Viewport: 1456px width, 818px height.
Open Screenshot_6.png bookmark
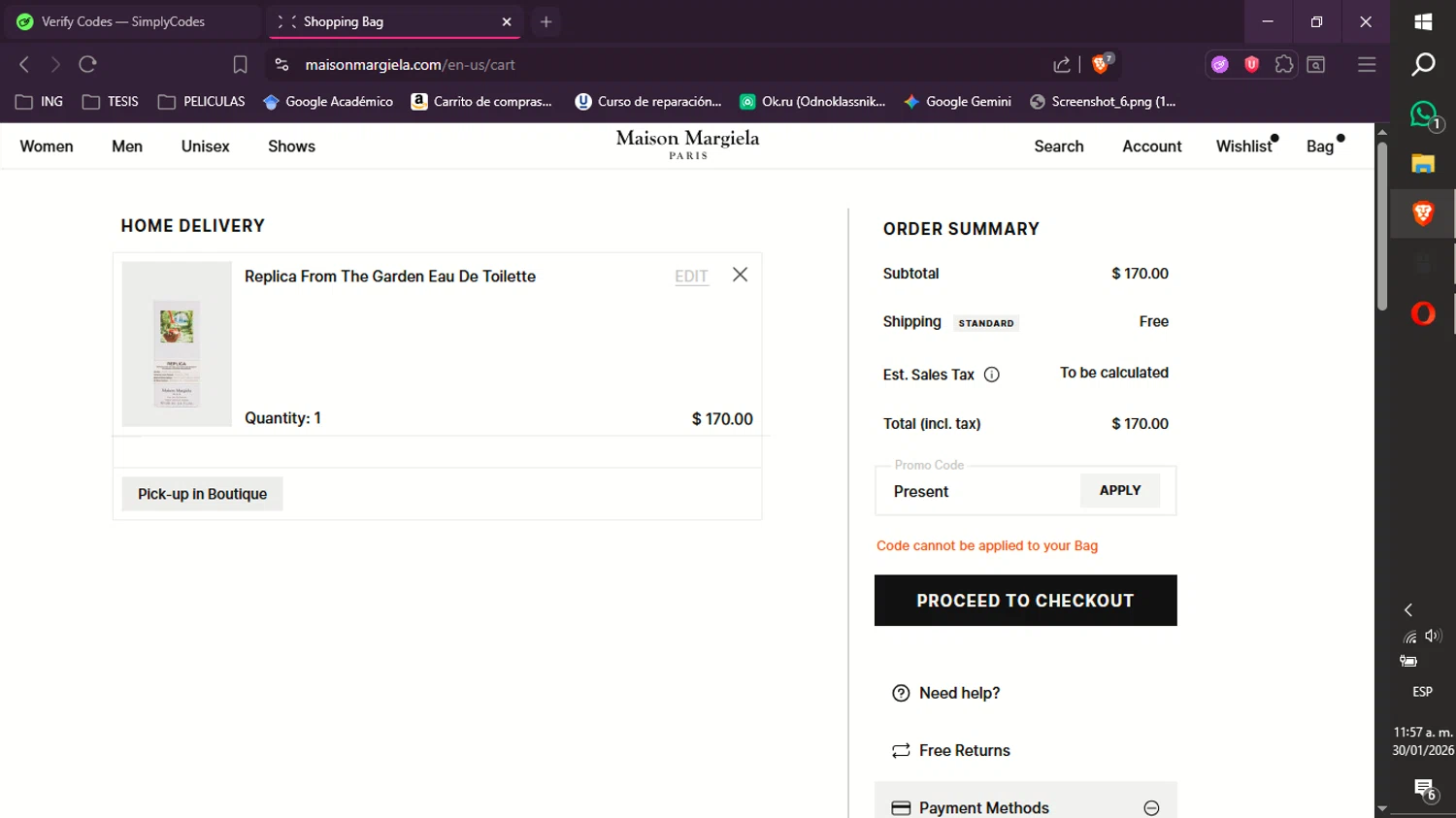1103,102
